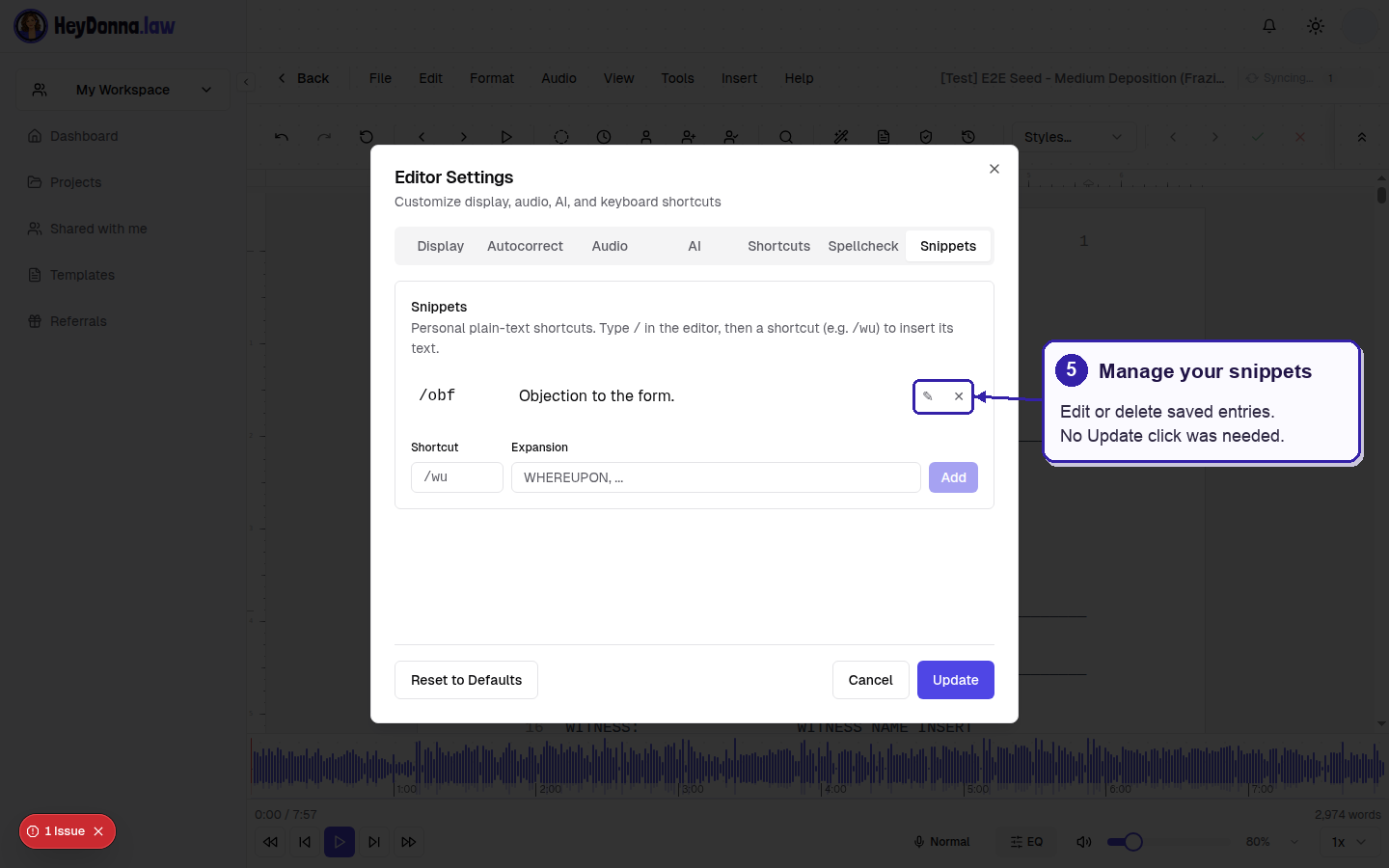This screenshot has width=1389, height=868.
Task: Click the document icon in the toolbar
Action: point(884,137)
